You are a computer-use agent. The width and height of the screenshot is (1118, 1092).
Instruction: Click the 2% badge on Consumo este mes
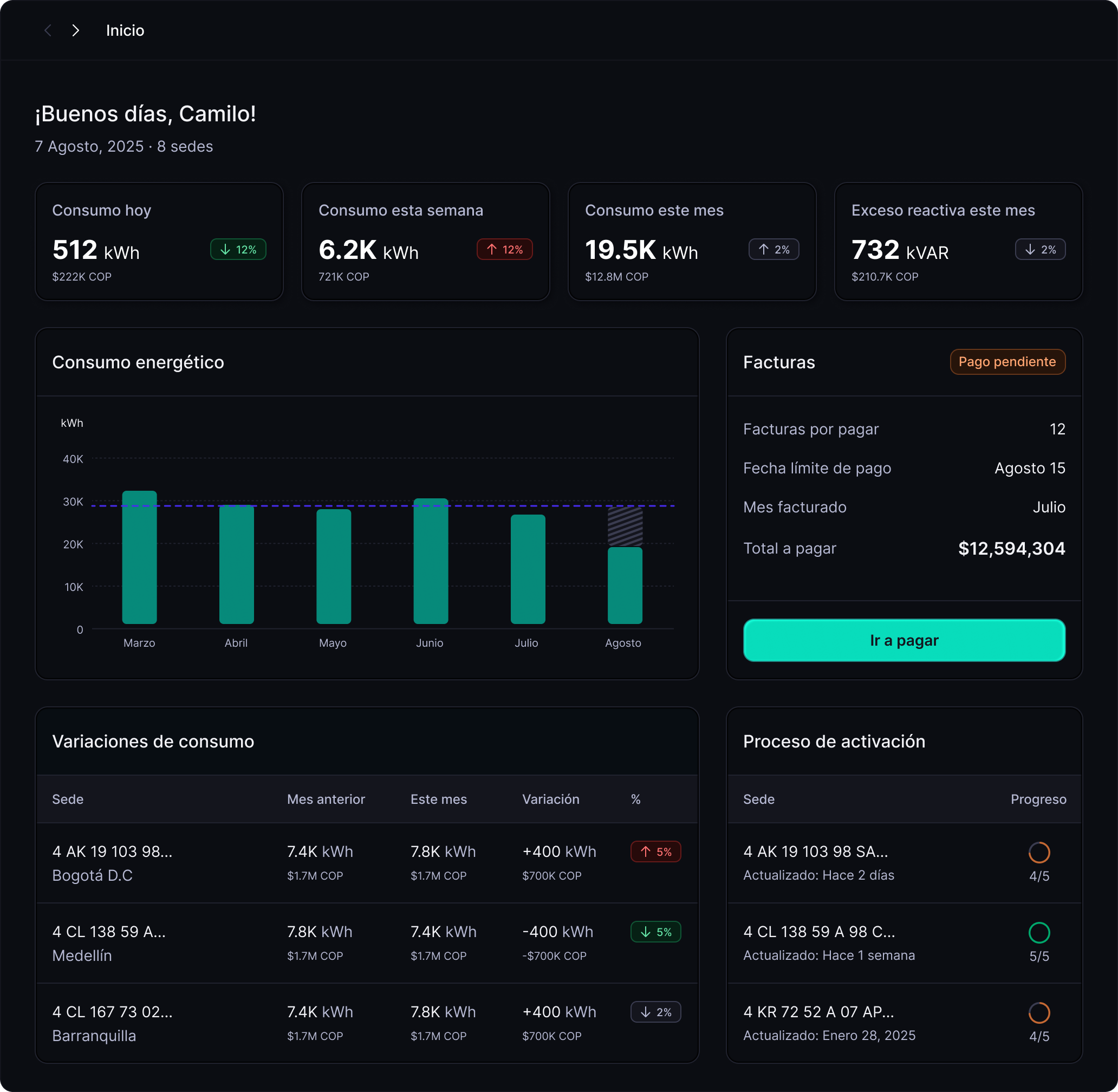click(773, 250)
